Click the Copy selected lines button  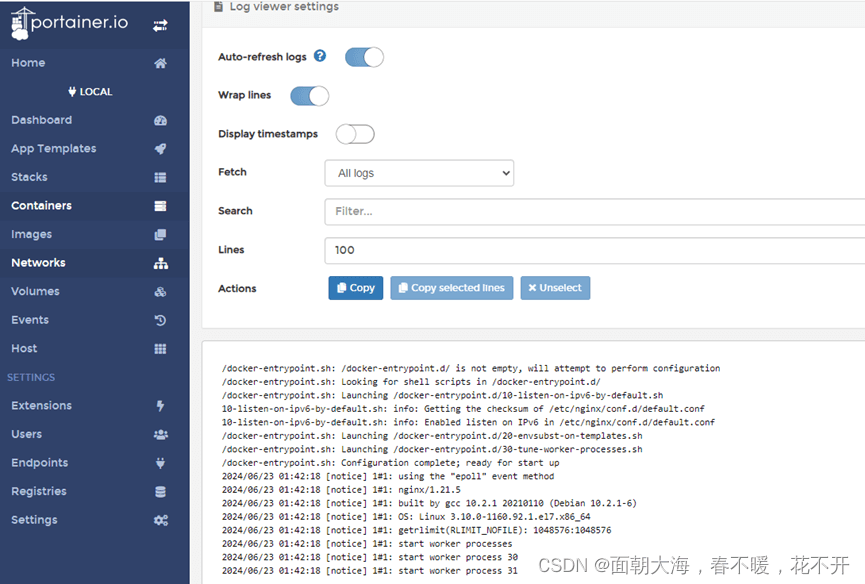coord(451,288)
